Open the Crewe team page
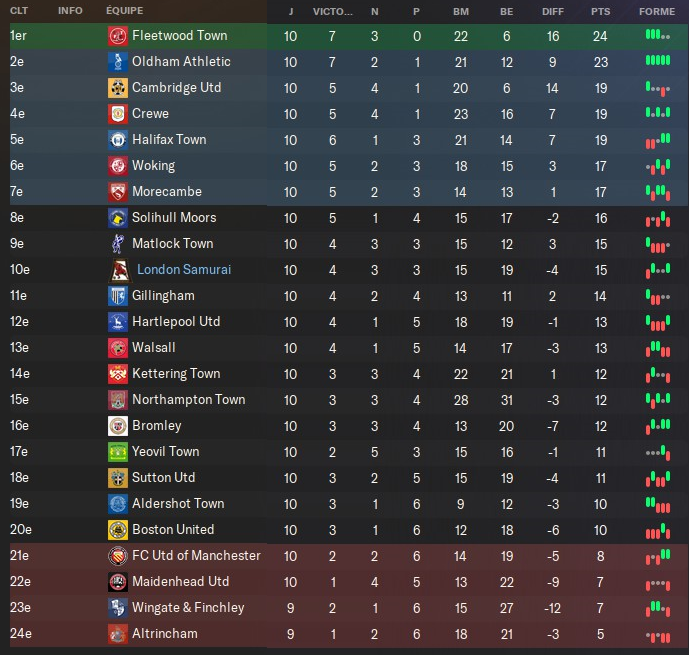Image resolution: width=689 pixels, height=655 pixels. point(150,114)
